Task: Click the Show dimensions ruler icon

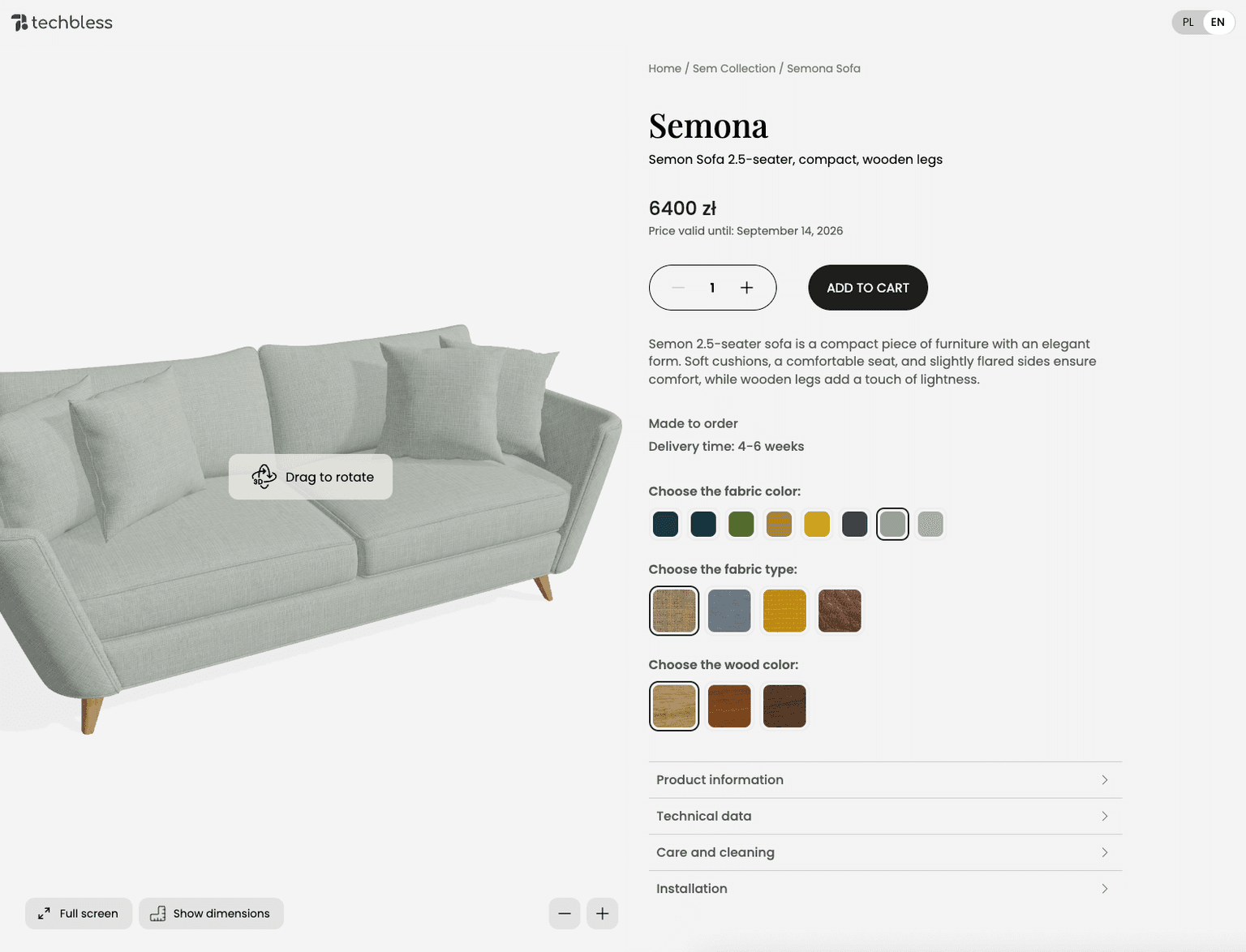Action: 158,913
